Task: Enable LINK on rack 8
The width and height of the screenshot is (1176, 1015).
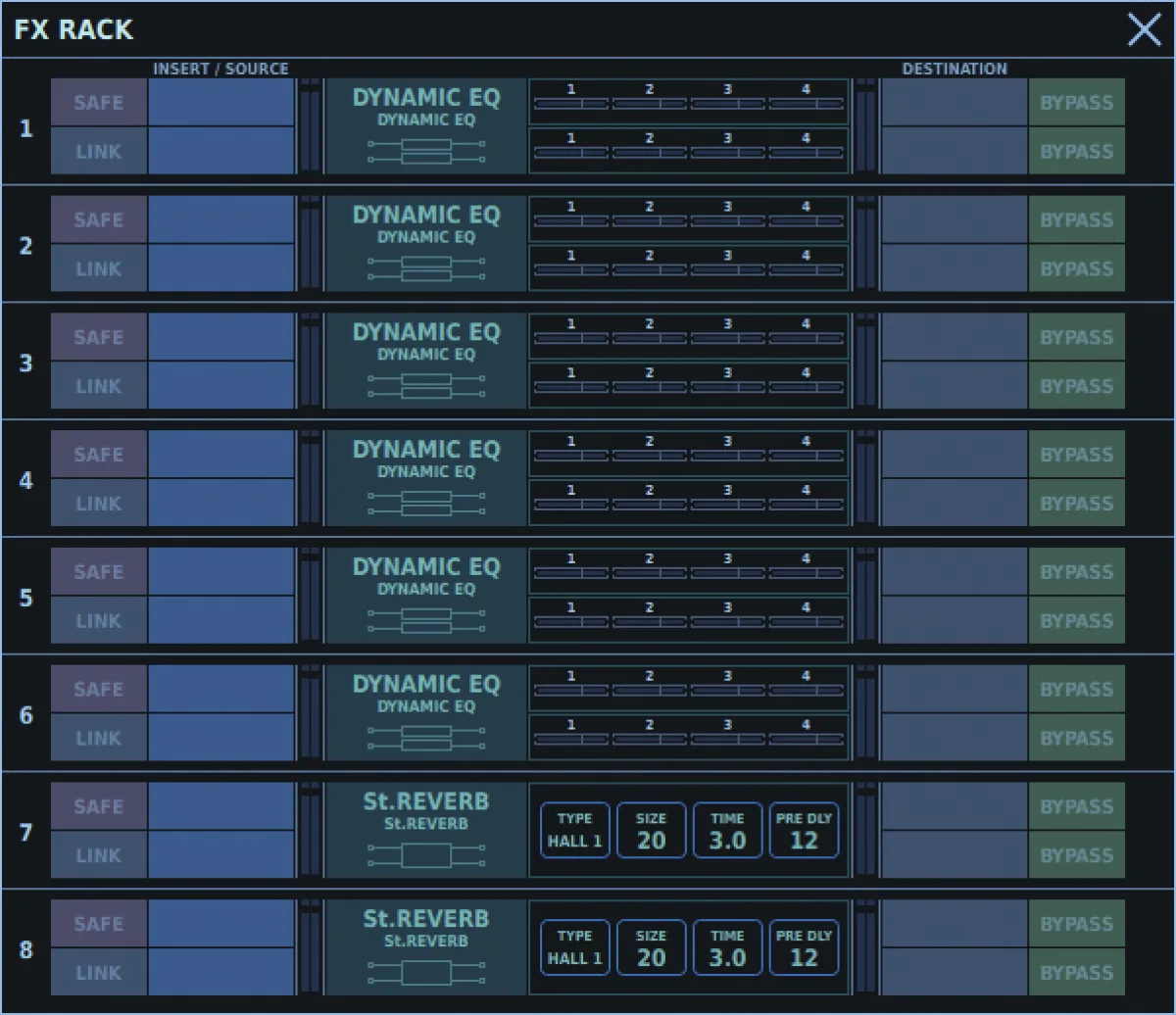Action: (x=99, y=973)
